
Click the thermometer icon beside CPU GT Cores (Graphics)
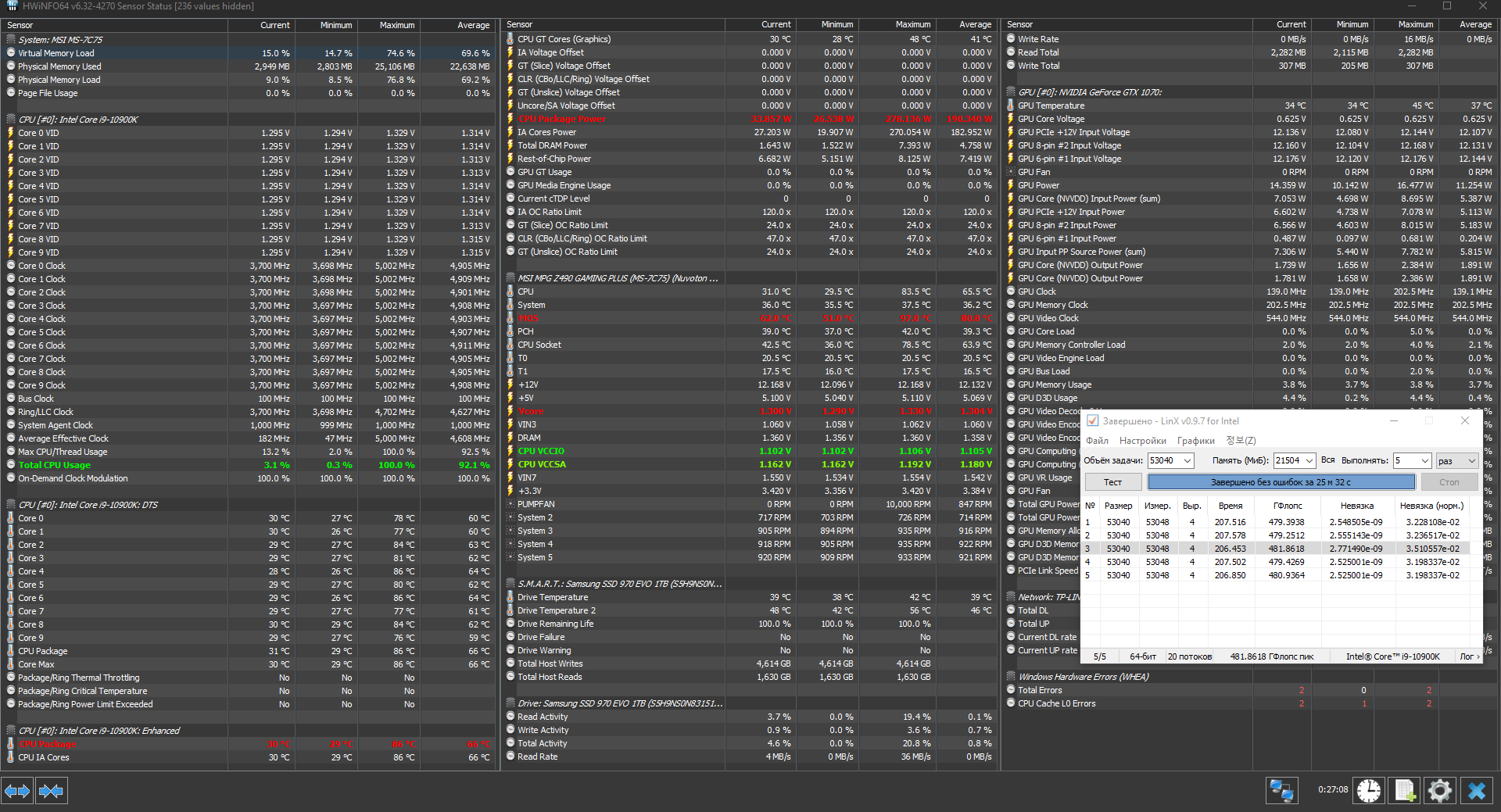point(510,39)
